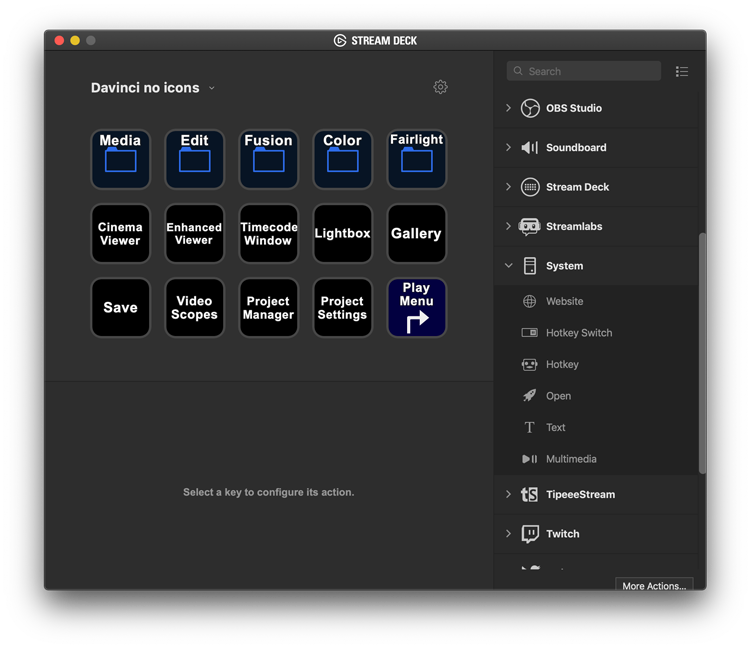
Task: Click the Open rocket icon
Action: pyautogui.click(x=529, y=395)
